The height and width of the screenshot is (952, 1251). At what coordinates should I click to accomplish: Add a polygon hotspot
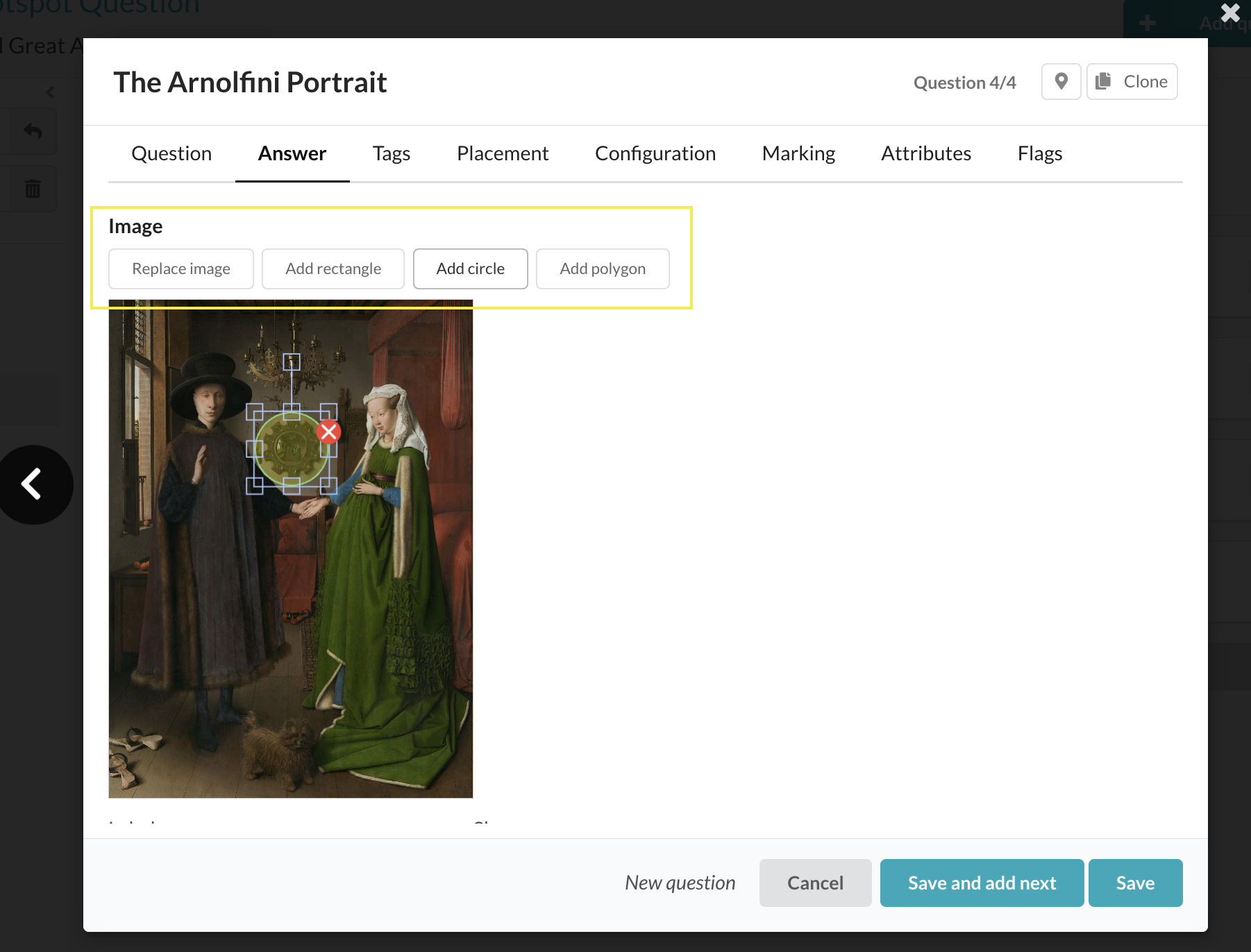pos(603,269)
